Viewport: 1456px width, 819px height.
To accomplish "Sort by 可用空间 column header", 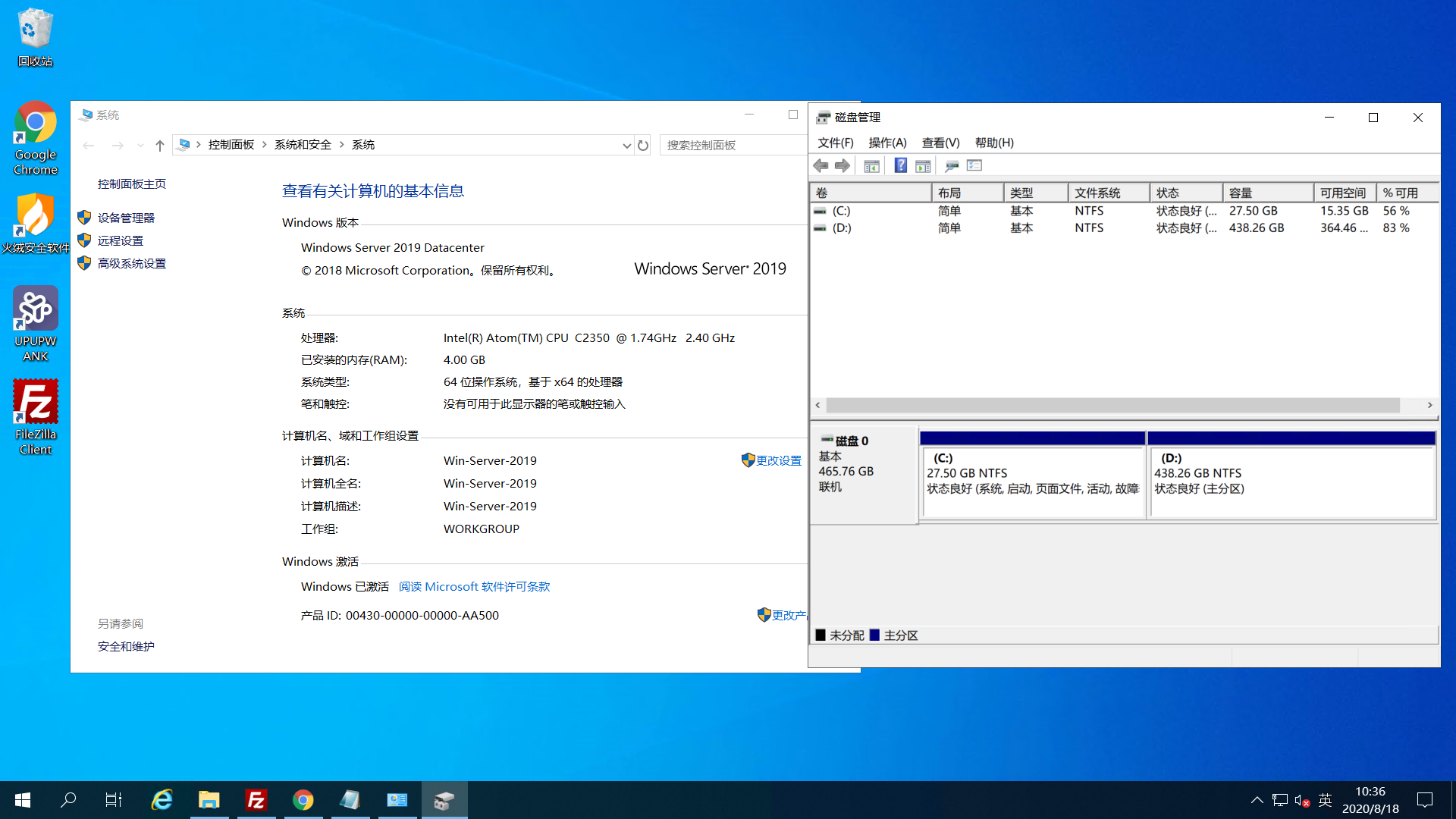I will tap(1345, 193).
